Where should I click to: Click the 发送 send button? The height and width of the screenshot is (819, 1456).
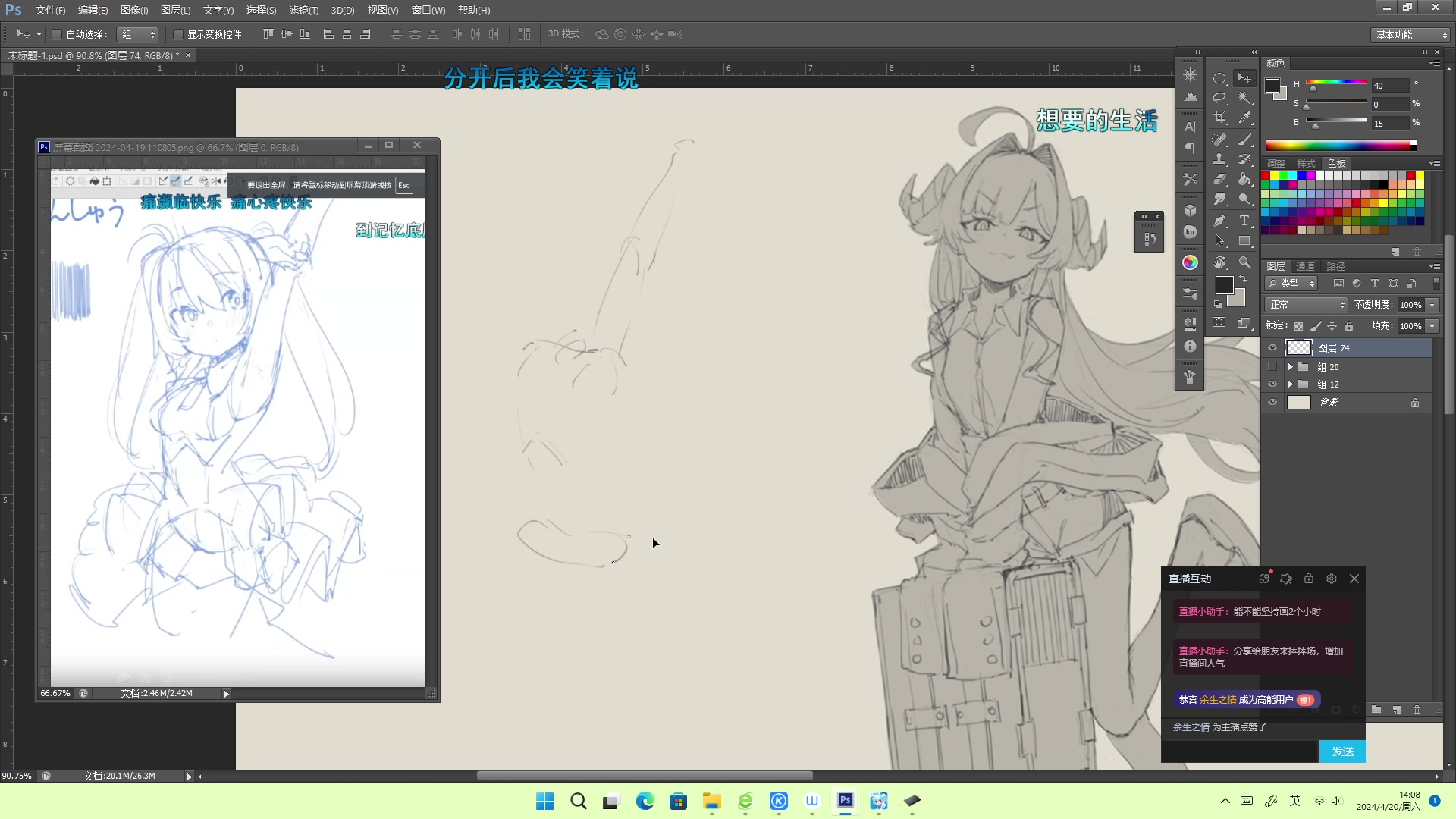[x=1342, y=752]
